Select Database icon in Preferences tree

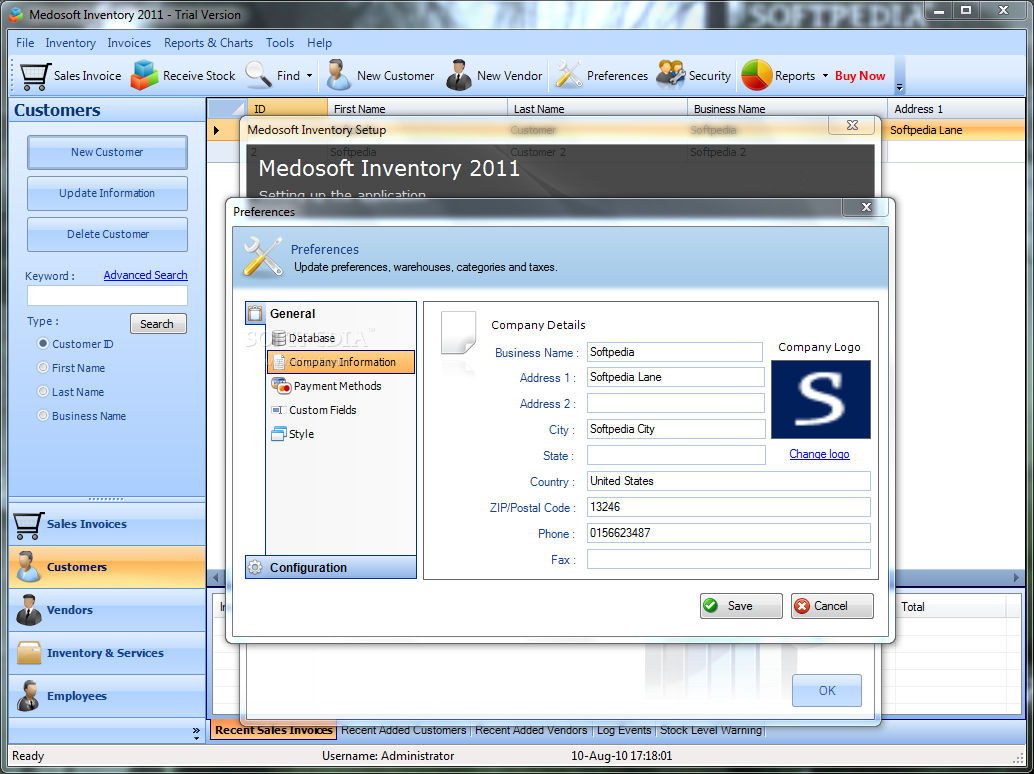[278, 338]
